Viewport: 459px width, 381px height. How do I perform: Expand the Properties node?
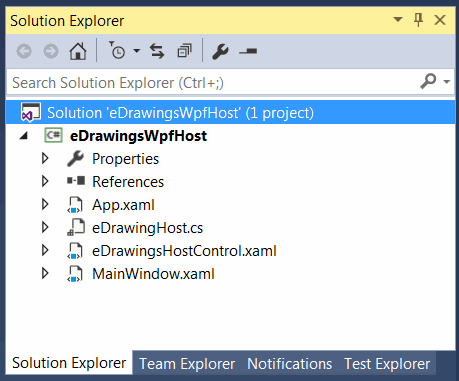point(45,158)
